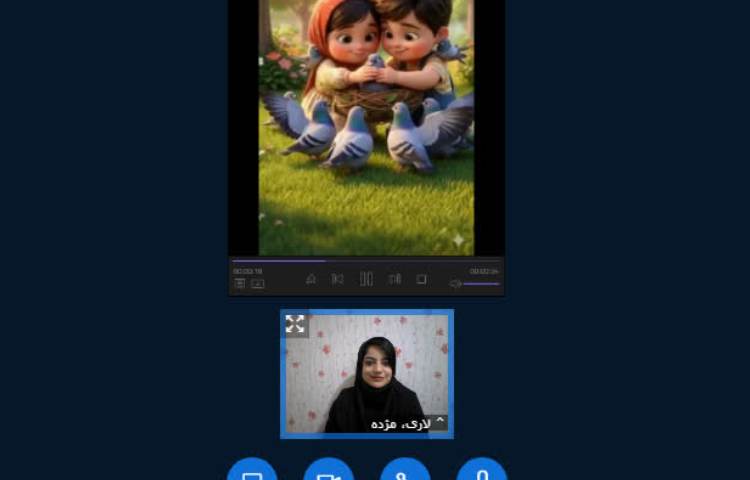Click the eject/open file icon in player
750x480 pixels.
point(311,279)
